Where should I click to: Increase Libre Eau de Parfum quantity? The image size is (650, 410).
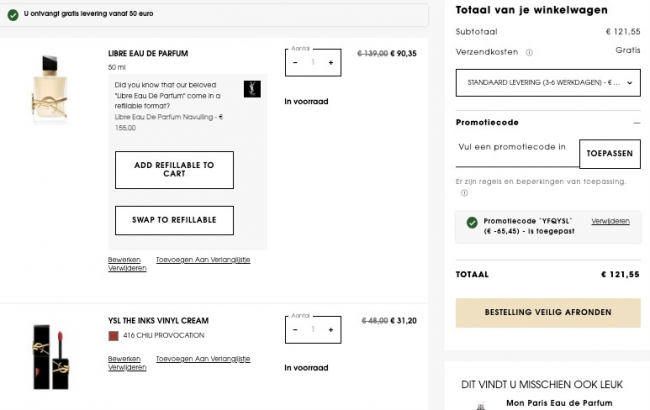point(331,62)
